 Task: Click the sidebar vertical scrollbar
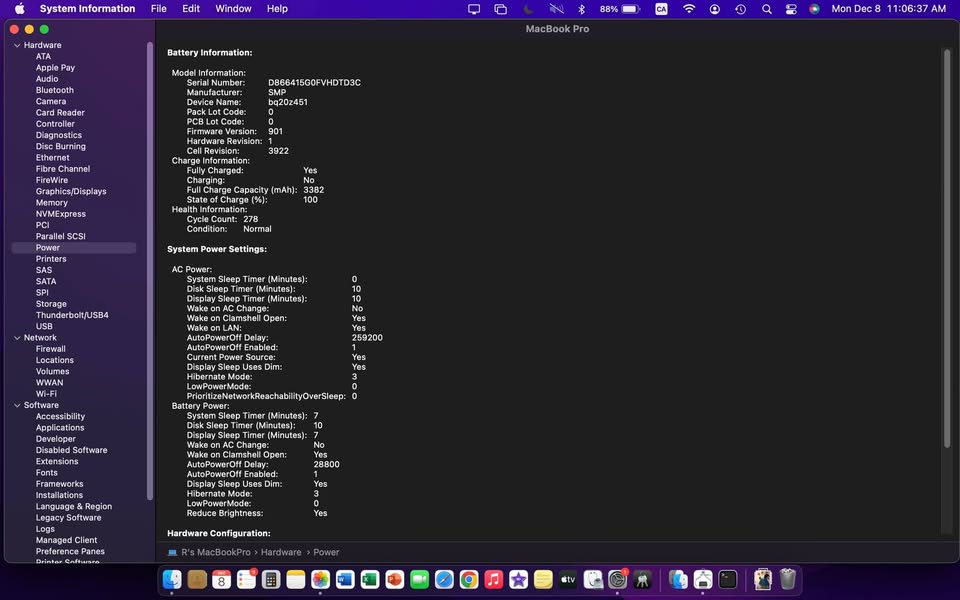click(x=150, y=270)
